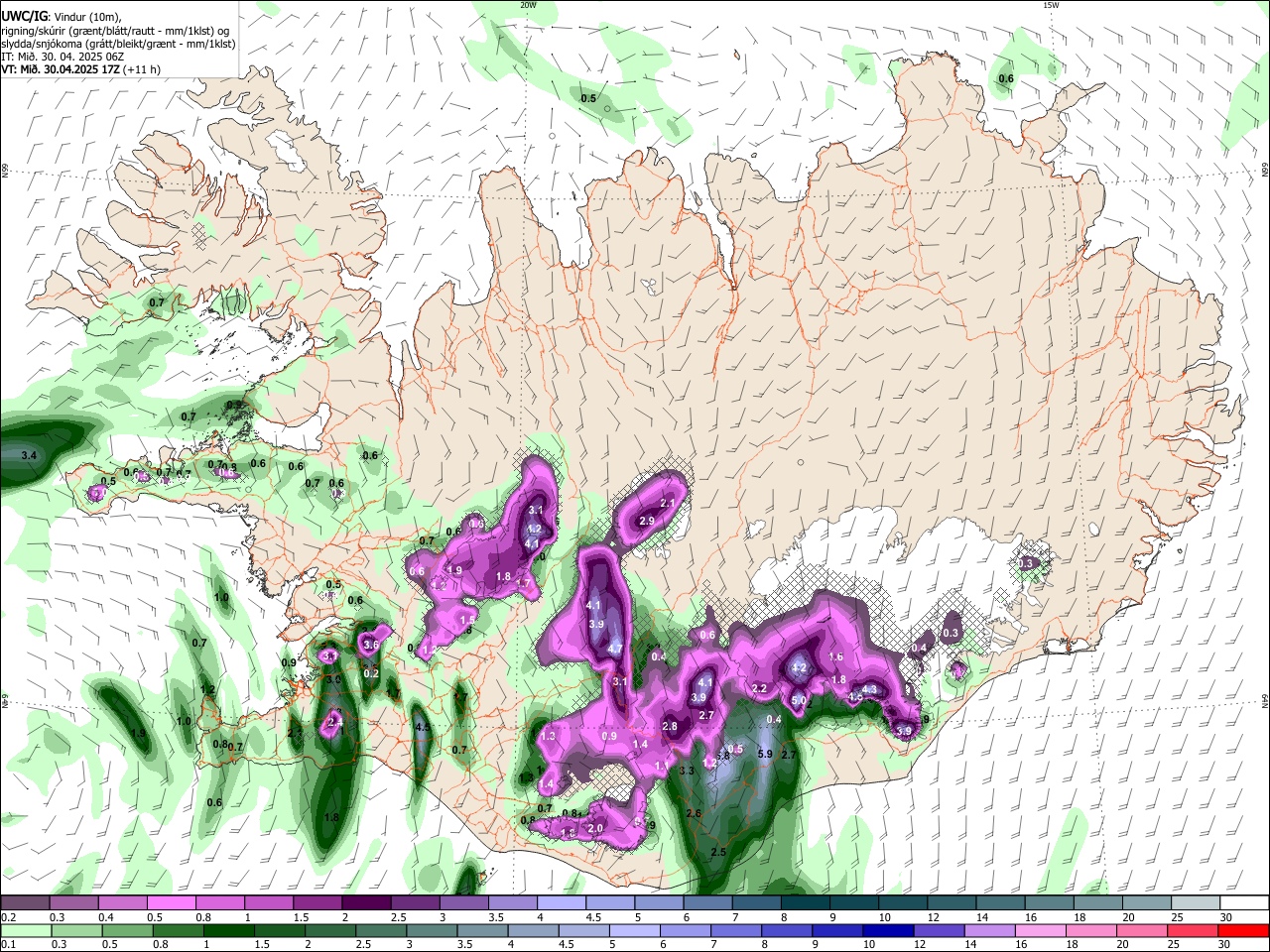This screenshot has height=952, width=1270.
Task: Click the 3.6 value on the map
Action: point(371,645)
